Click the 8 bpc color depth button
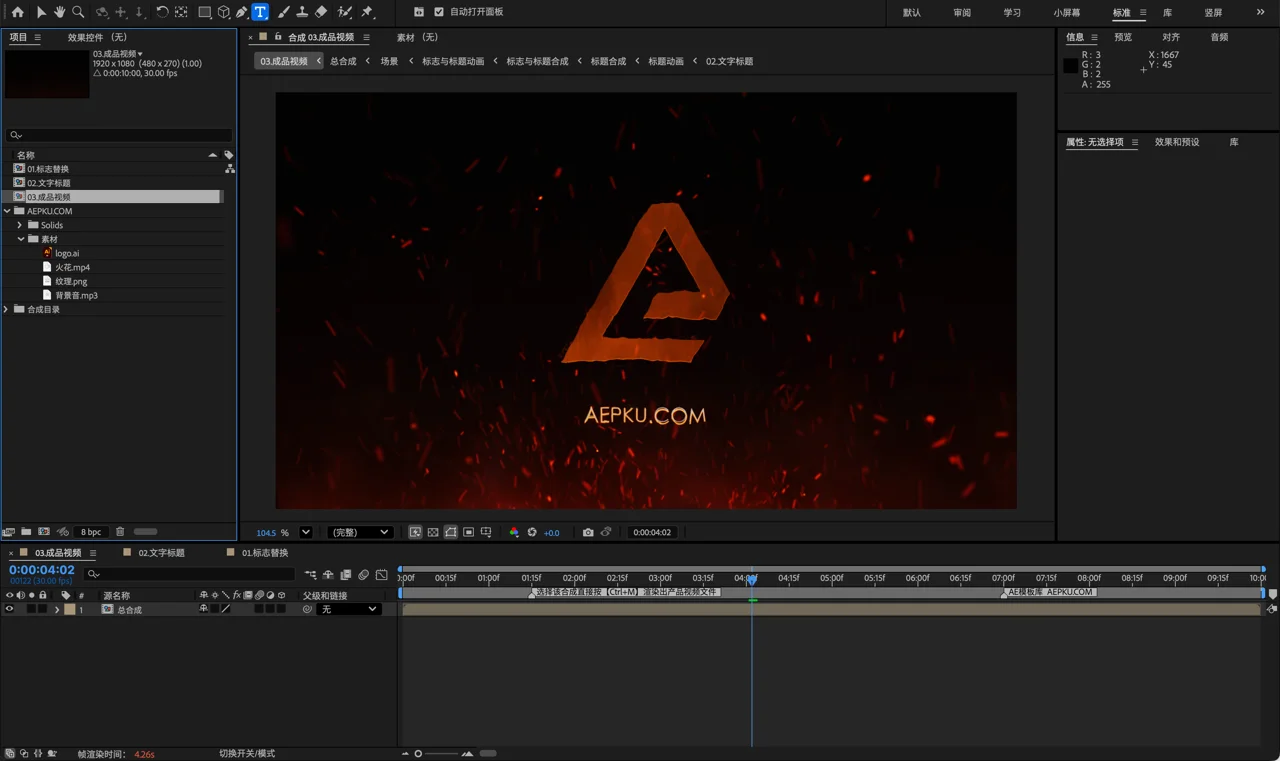 (x=91, y=532)
